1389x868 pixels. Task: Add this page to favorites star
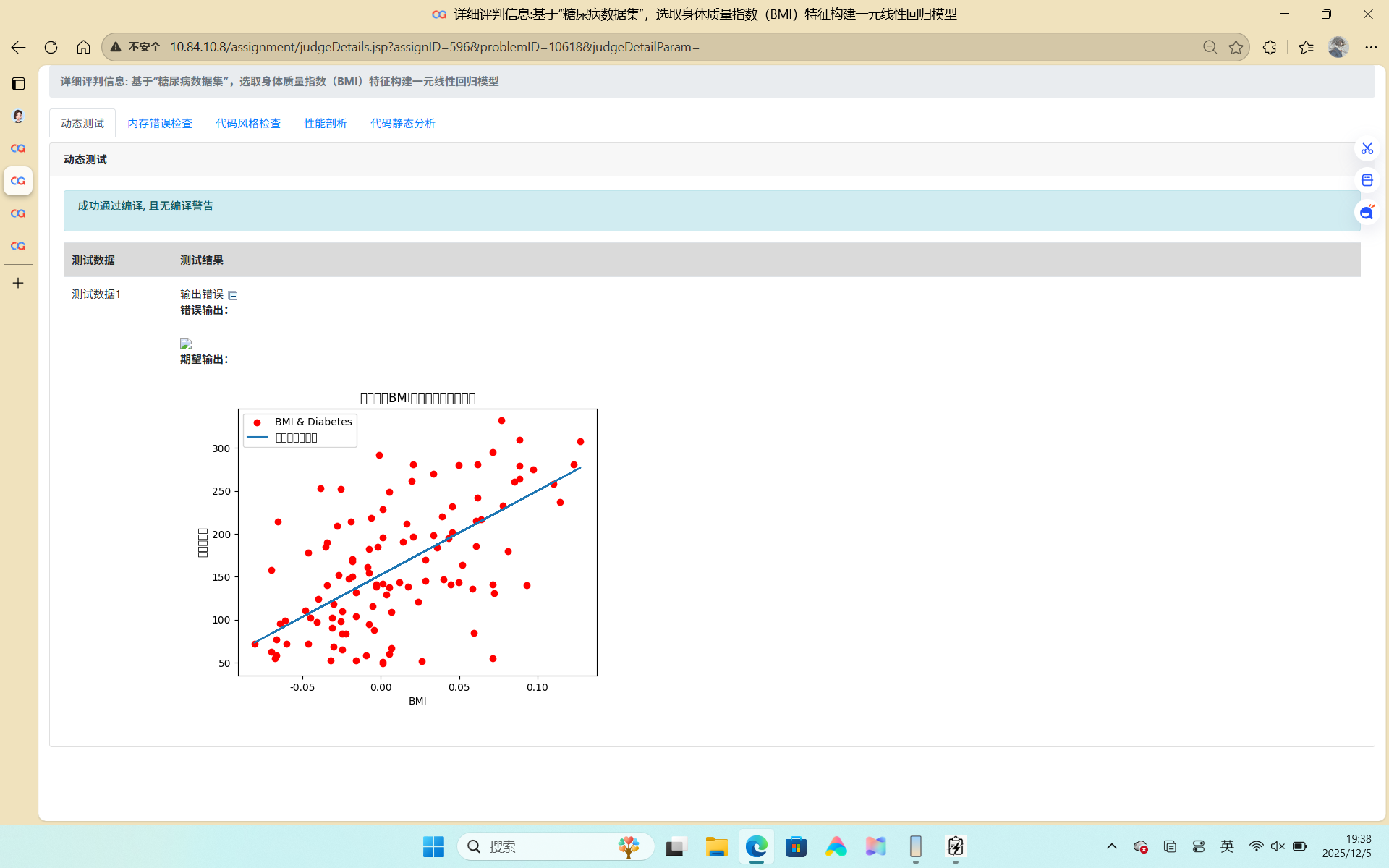[1236, 47]
